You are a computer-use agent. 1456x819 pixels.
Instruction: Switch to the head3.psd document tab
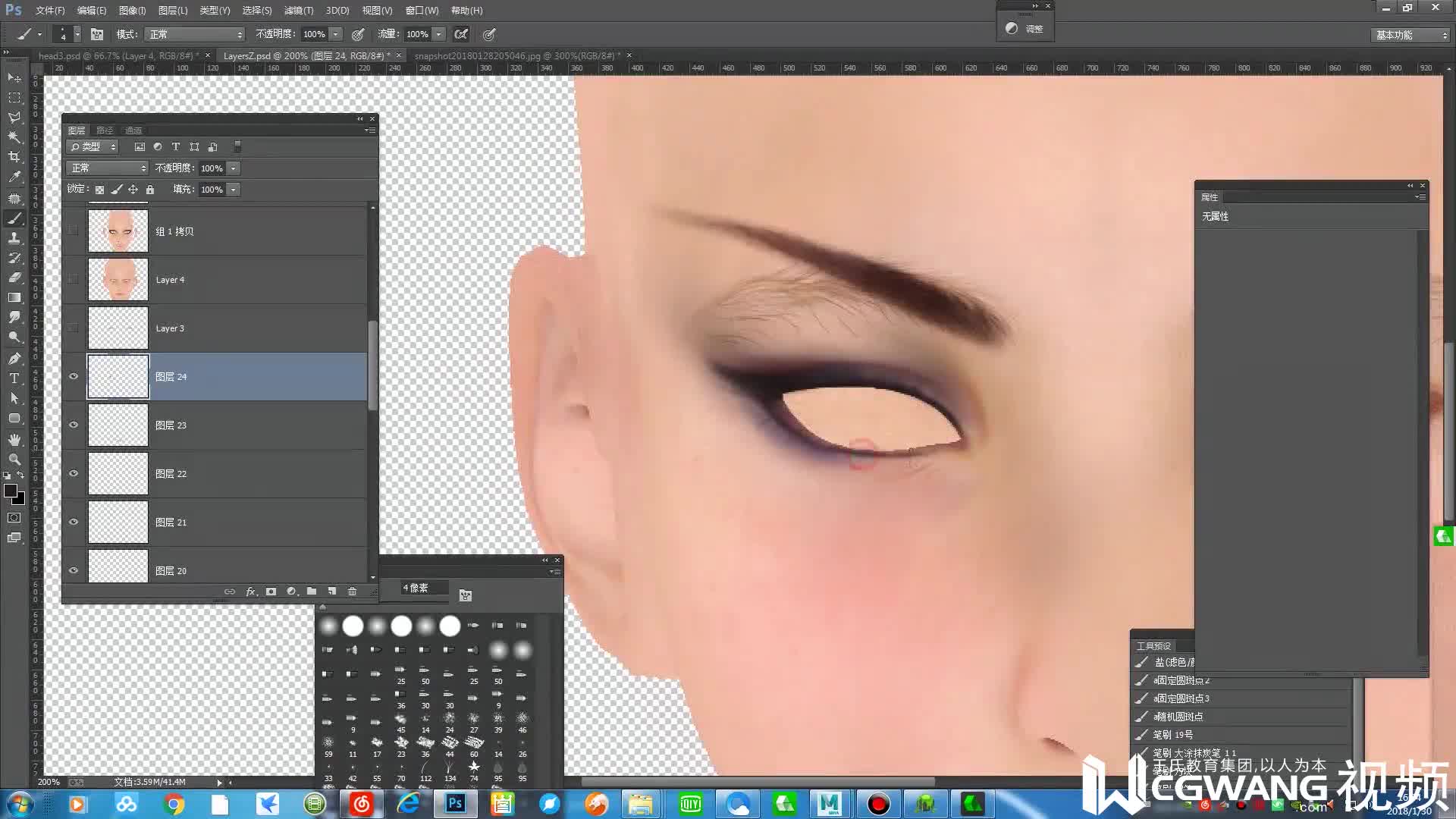118,55
